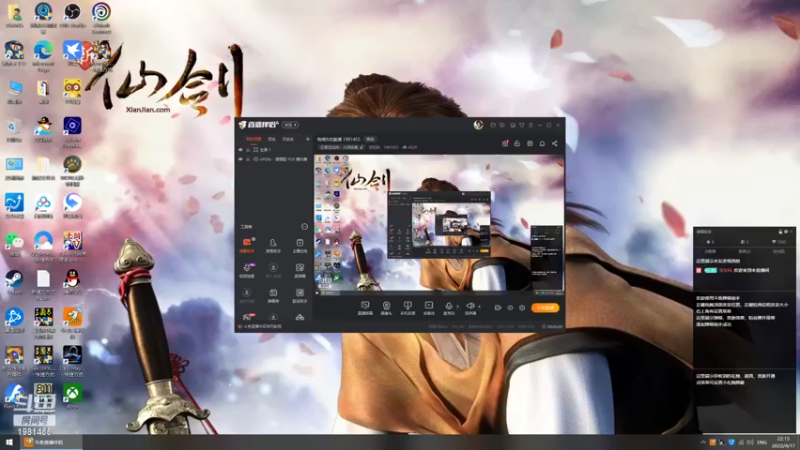Open the OBS Studio desktop shortcut
Viewport: 800px width, 450px height.
72,14
